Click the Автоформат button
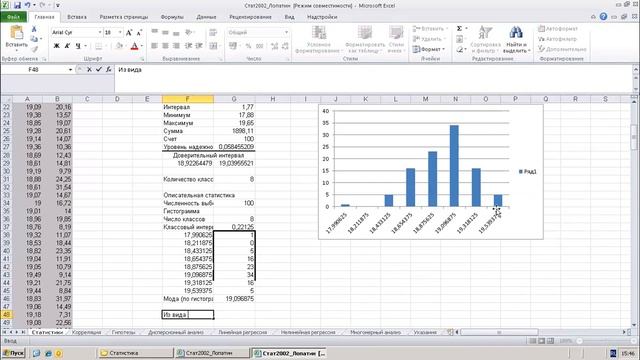Viewport: 640px width, 360px height. coord(558,29)
